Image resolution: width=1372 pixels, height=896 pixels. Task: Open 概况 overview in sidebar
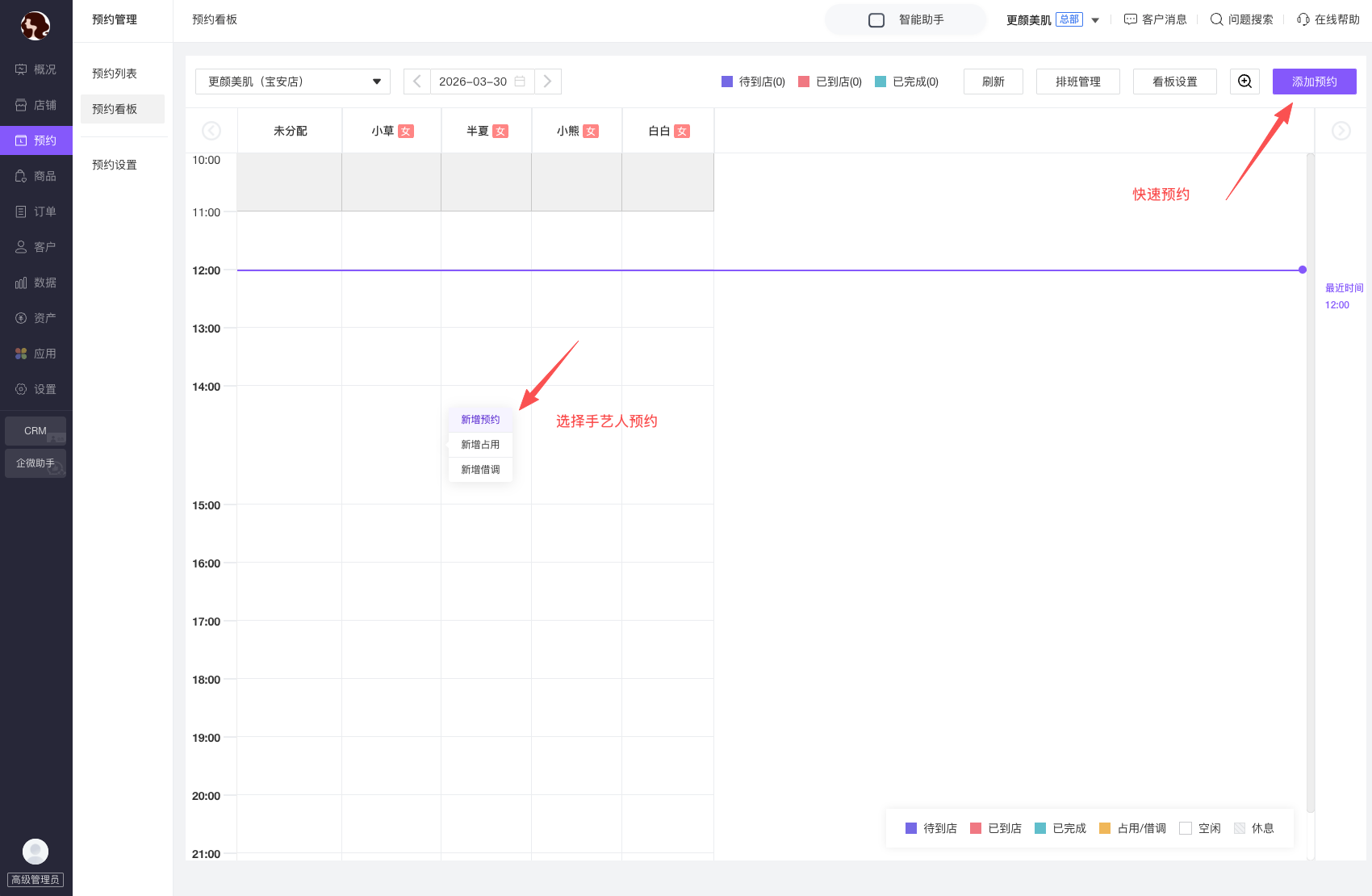tap(36, 69)
